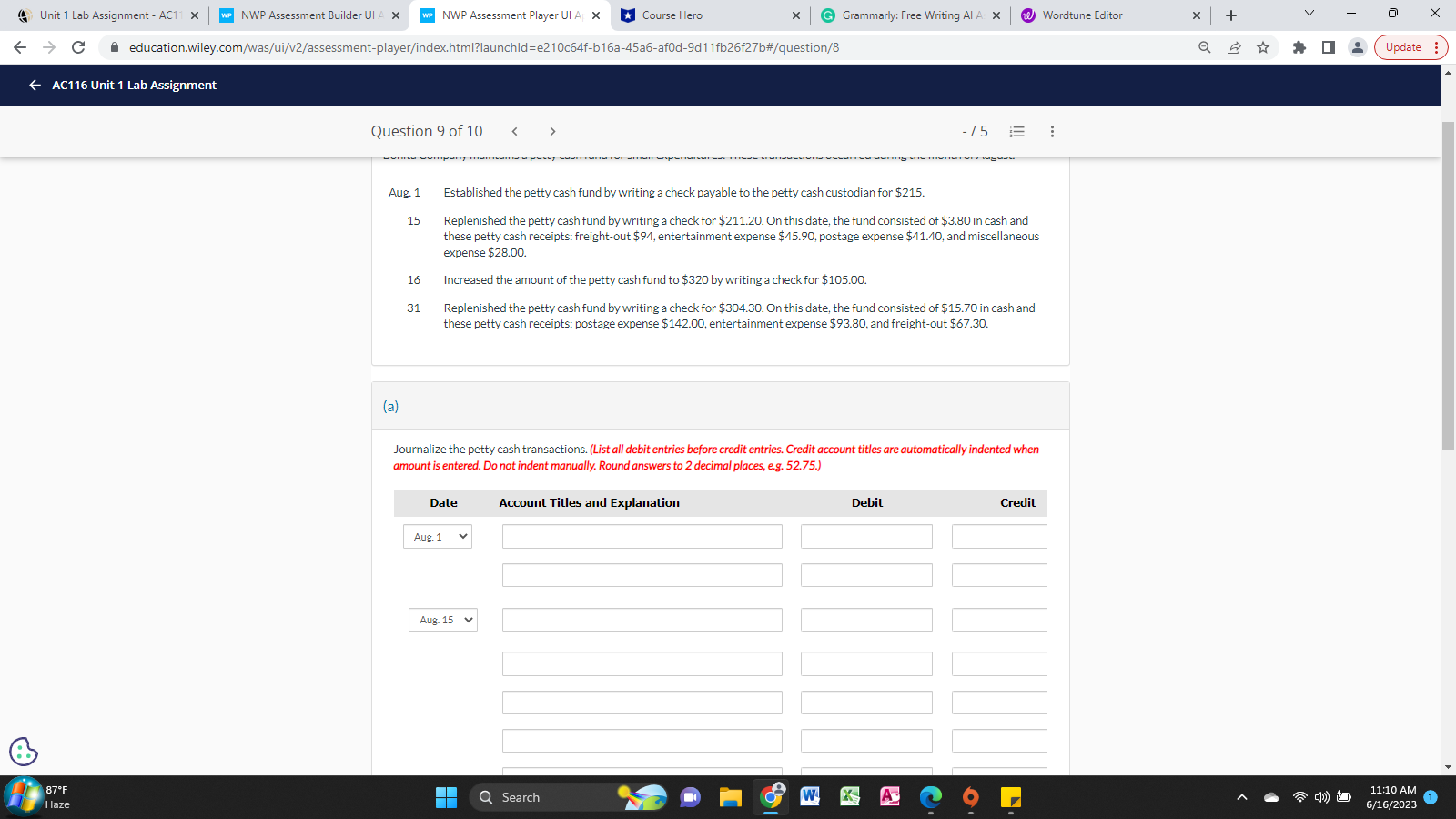Click the bookmark star in the address bar
Viewport: 1456px width, 819px height.
click(x=1263, y=47)
